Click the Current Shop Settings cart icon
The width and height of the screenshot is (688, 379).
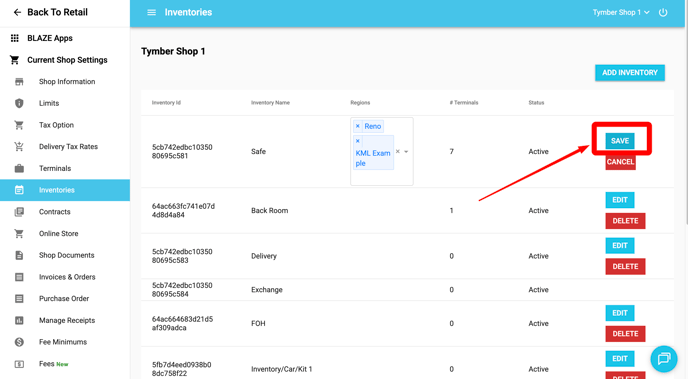14,60
